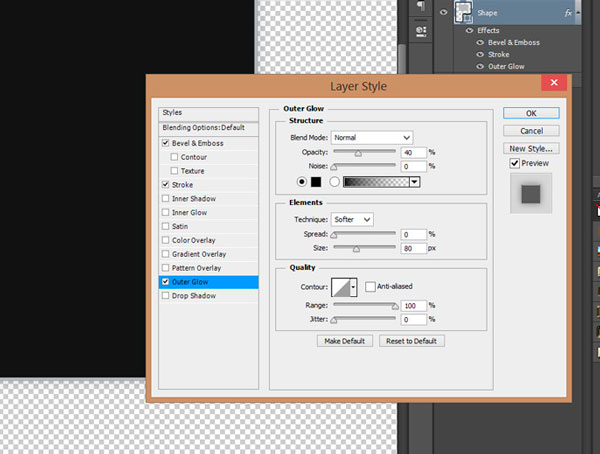Enable the Inner Shadow checkbox
This screenshot has width=600, height=454.
pyautogui.click(x=165, y=198)
